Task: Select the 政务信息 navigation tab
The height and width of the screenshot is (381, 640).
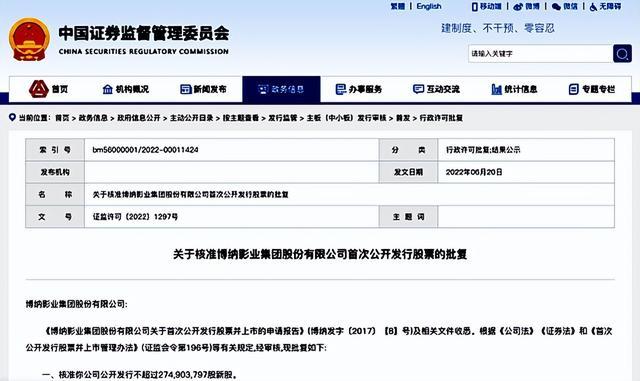Action: click(281, 89)
